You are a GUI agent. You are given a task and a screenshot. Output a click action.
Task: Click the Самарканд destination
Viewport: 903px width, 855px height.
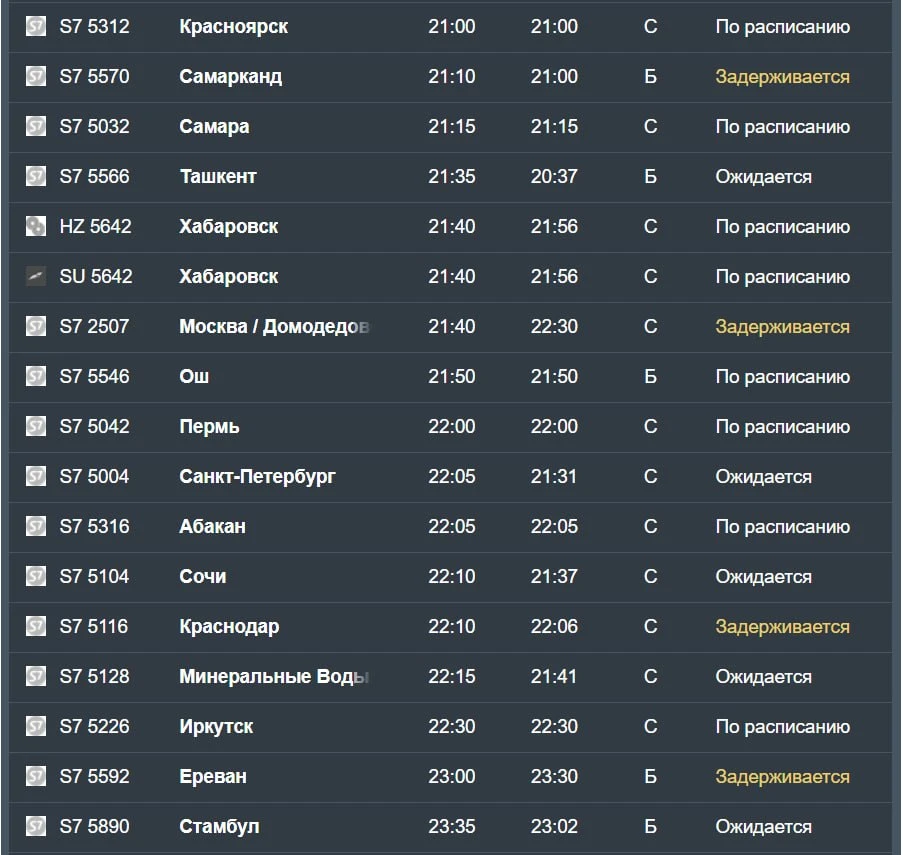pyautogui.click(x=230, y=77)
